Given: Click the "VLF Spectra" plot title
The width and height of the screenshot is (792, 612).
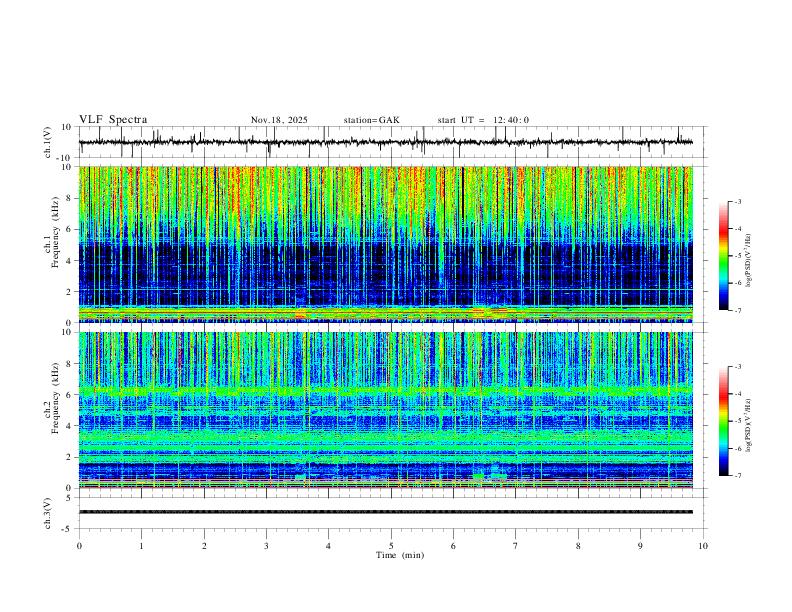Looking at the screenshot, I should 113,120.
